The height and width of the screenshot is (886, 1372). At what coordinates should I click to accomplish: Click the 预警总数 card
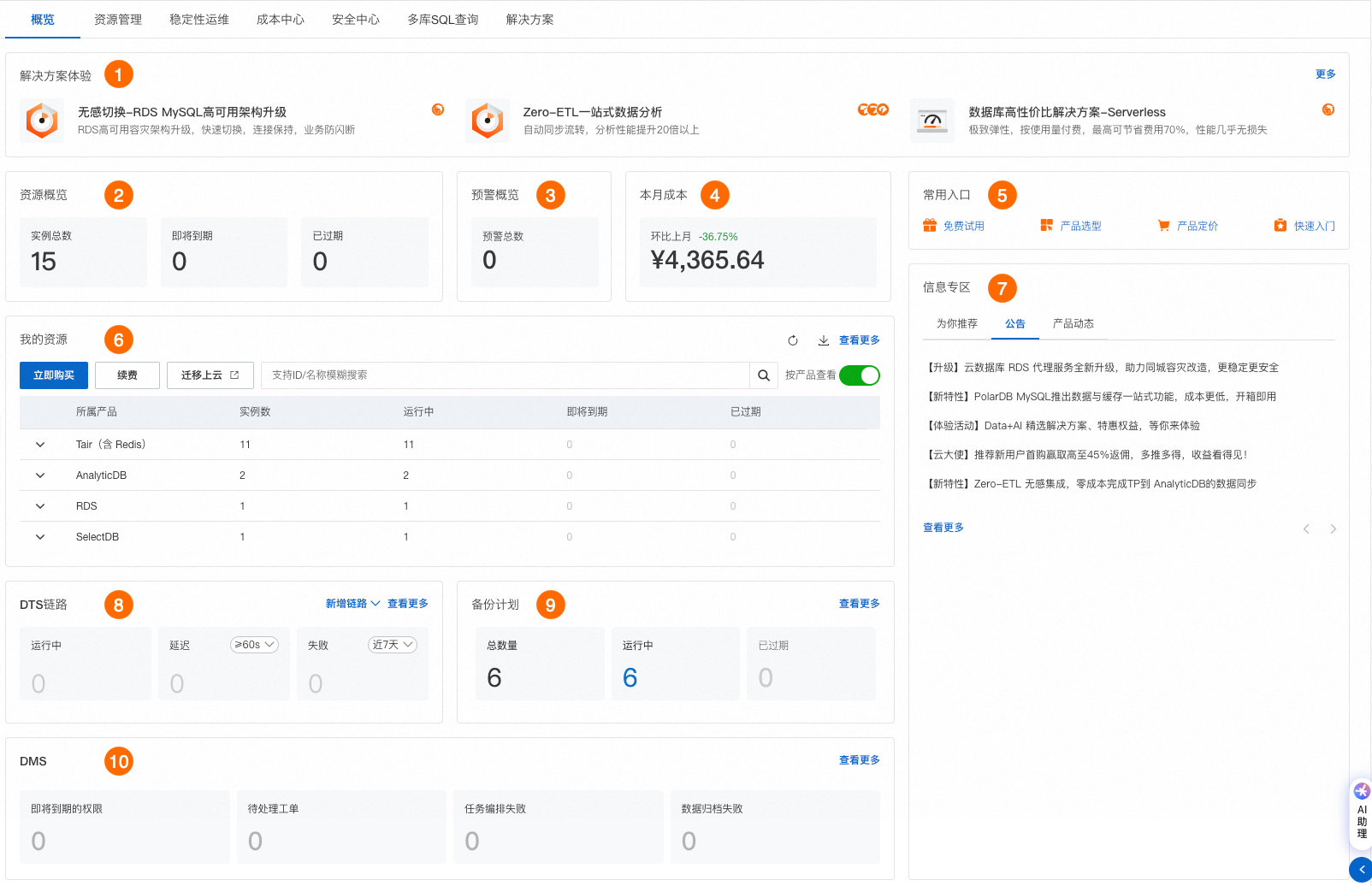pyautogui.click(x=535, y=252)
